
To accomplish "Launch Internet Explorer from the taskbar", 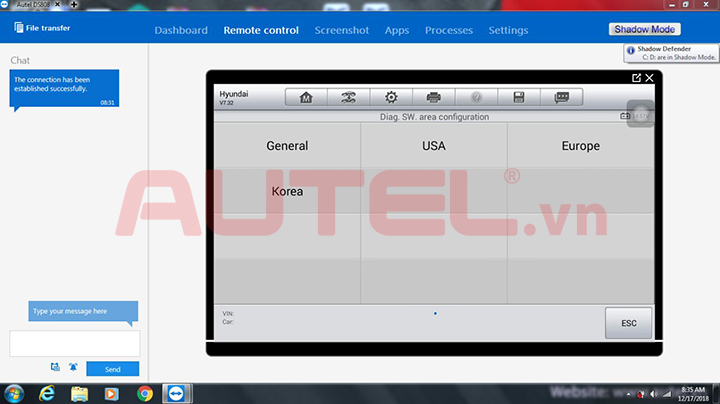I will (47, 394).
